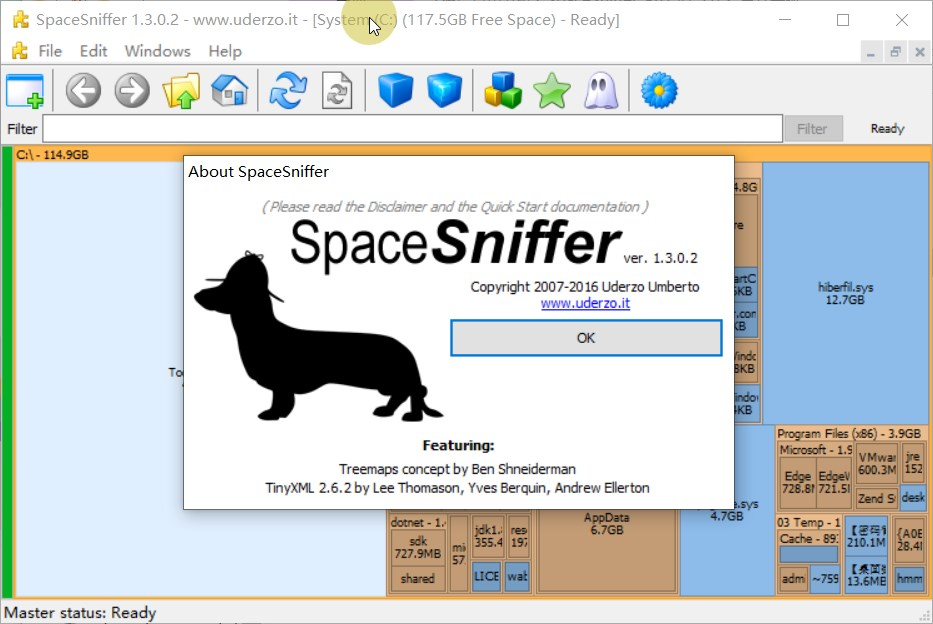Viewport: 933px width, 624px height.
Task: Rescan the selected zone
Action: [x=337, y=90]
